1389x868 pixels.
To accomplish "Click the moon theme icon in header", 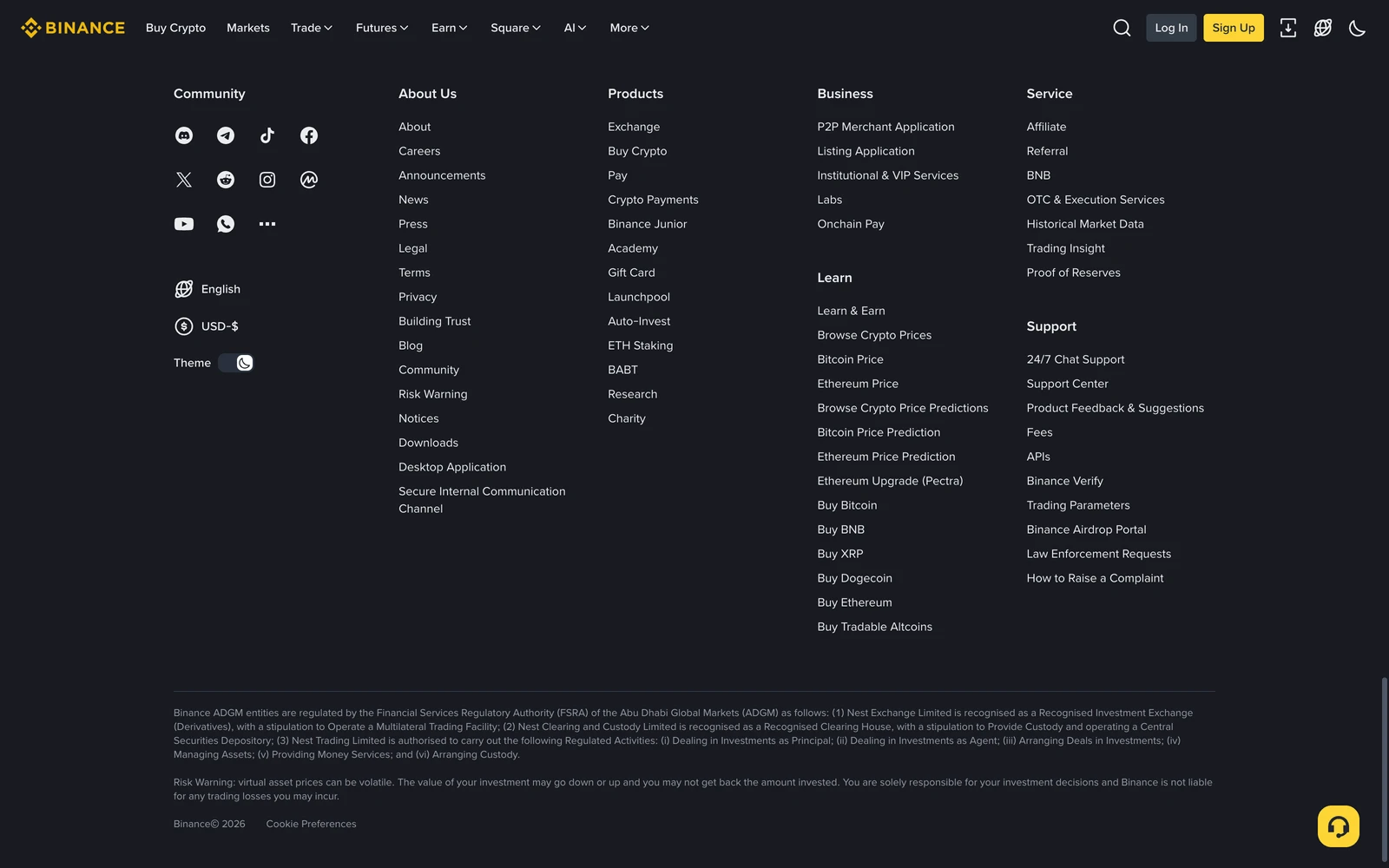I will (1358, 28).
